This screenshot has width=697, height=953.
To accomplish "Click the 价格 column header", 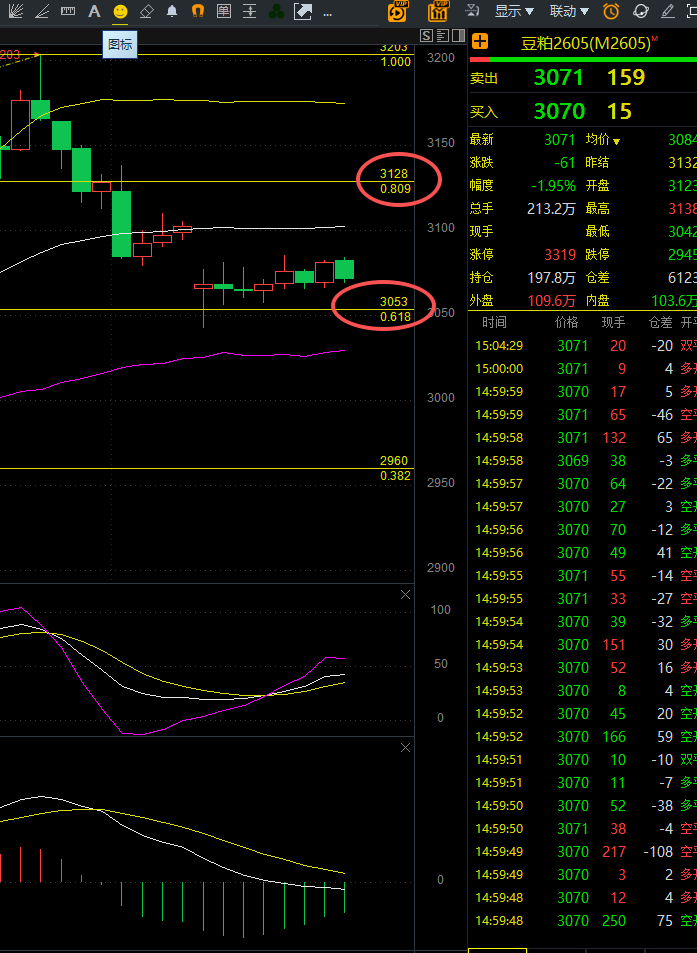I will tap(566, 322).
